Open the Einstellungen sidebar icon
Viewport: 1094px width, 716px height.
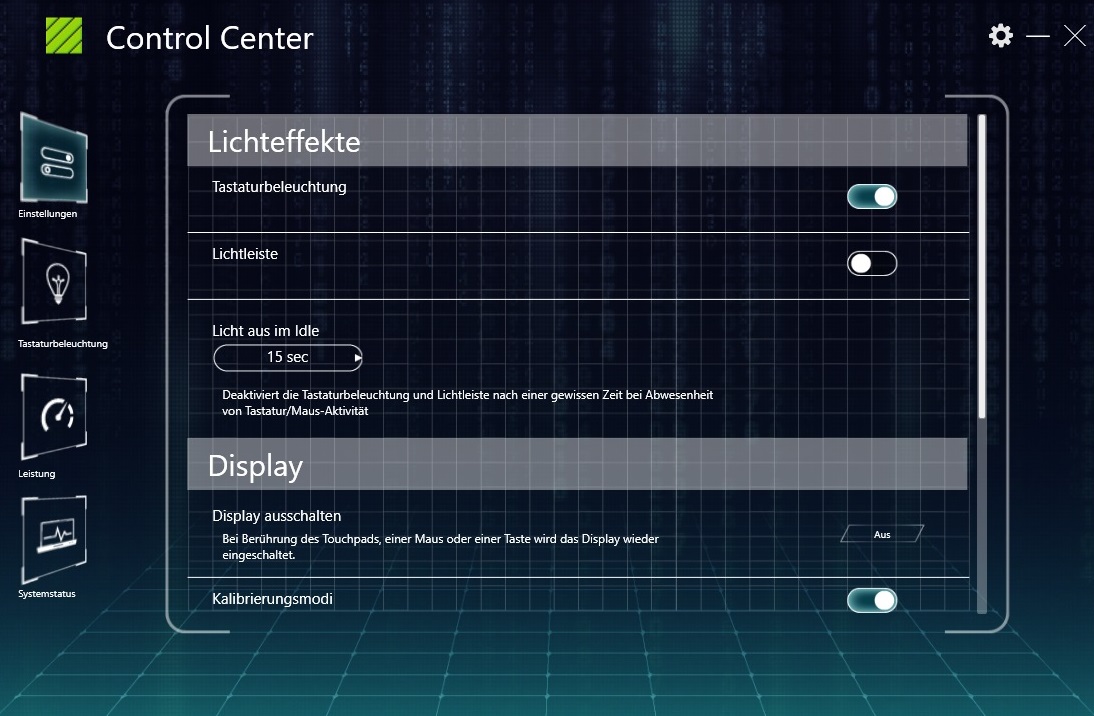pos(54,158)
